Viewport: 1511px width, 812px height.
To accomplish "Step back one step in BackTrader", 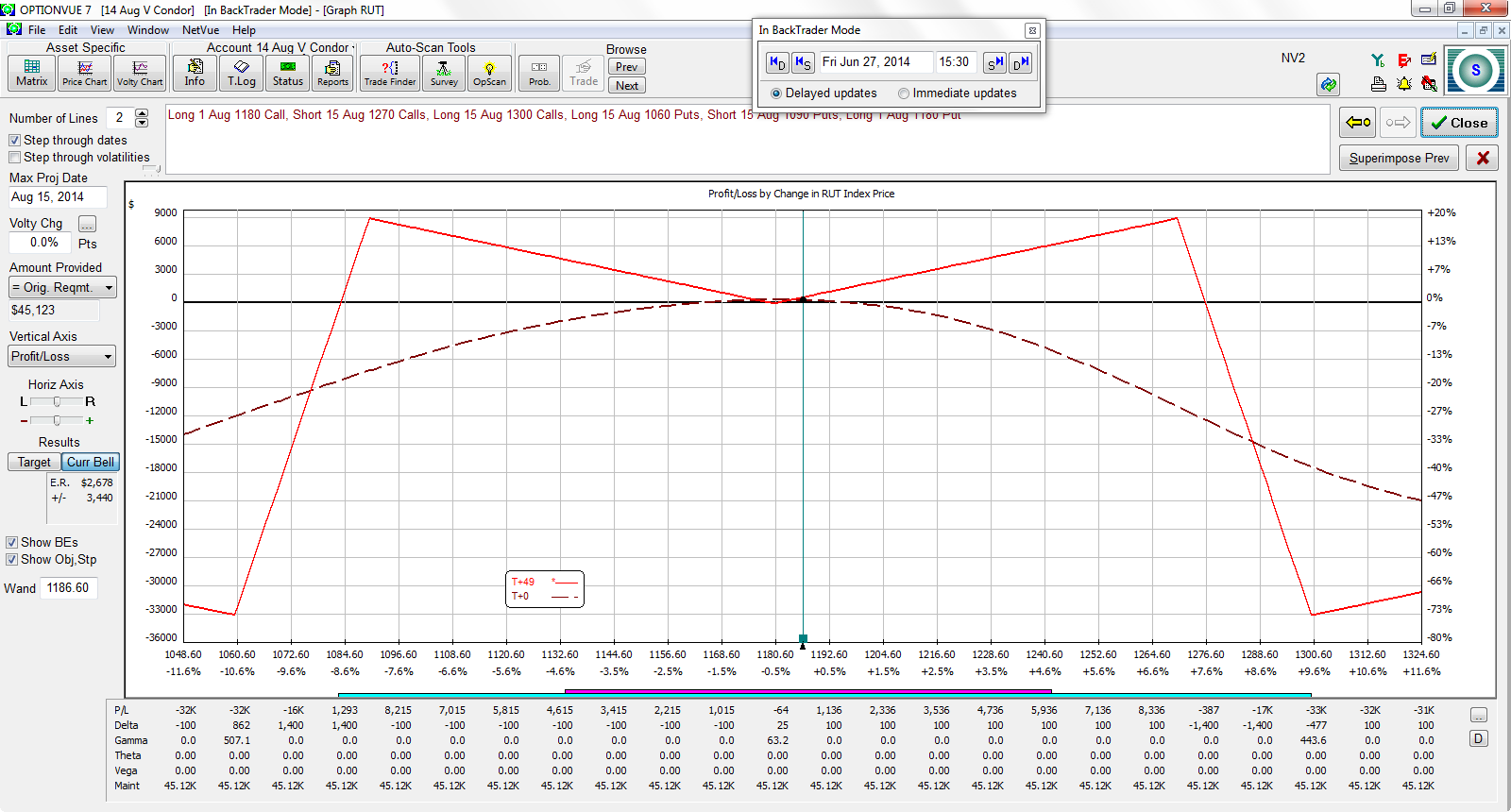I will [803, 62].
